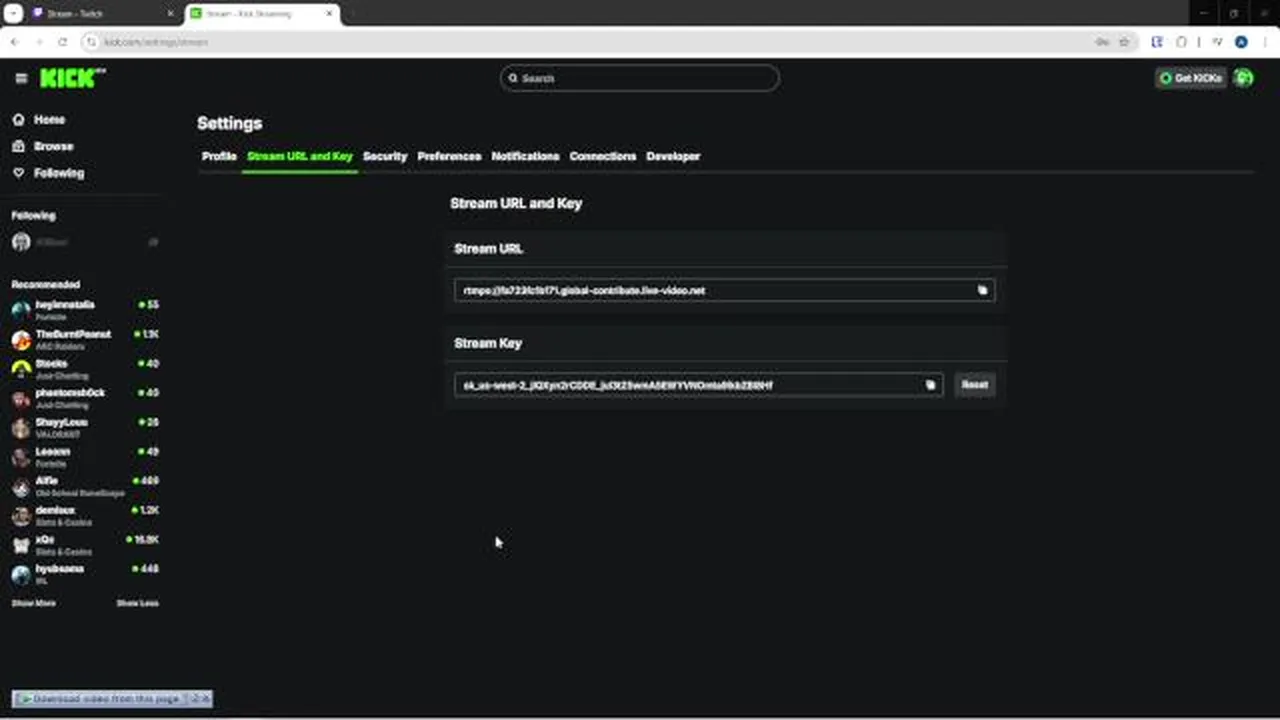Click Download video from this page bar

(113, 699)
